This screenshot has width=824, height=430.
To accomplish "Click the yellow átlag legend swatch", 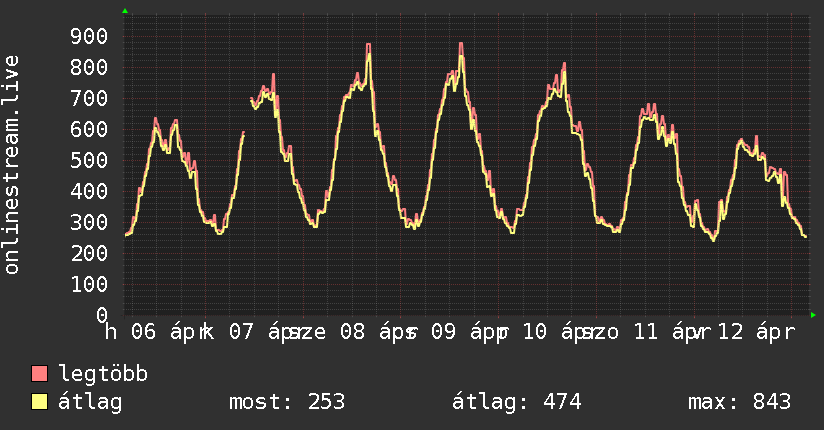I will pyautogui.click(x=40, y=403).
